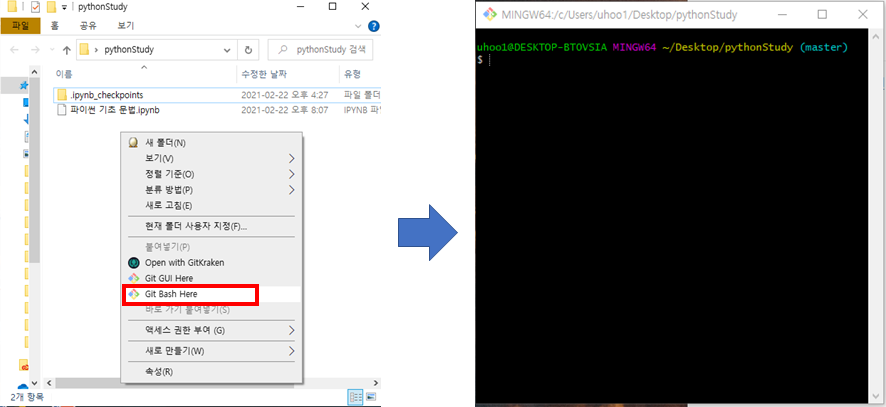Sort by the 유형 column header
This screenshot has width=886, height=407.
pos(352,74)
